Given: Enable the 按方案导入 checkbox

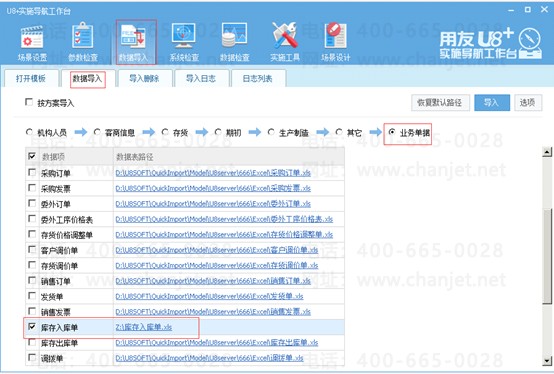Looking at the screenshot, I should pyautogui.click(x=29, y=102).
